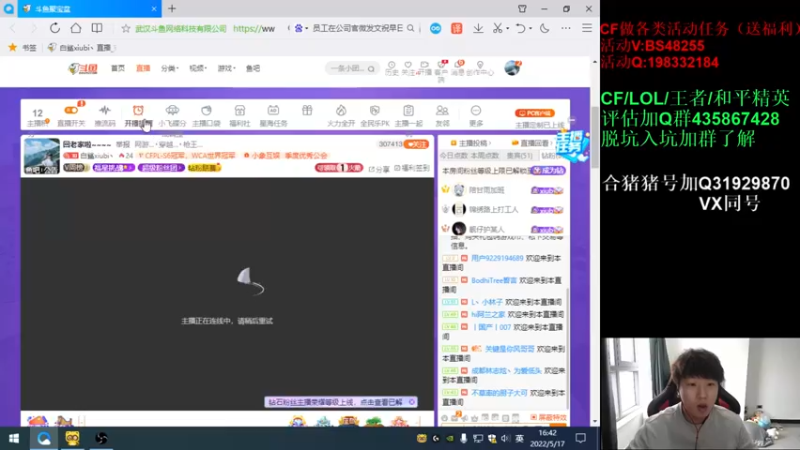The width and height of the screenshot is (800, 450).
Task: Click the system tray volume icon
Action: 505,438
